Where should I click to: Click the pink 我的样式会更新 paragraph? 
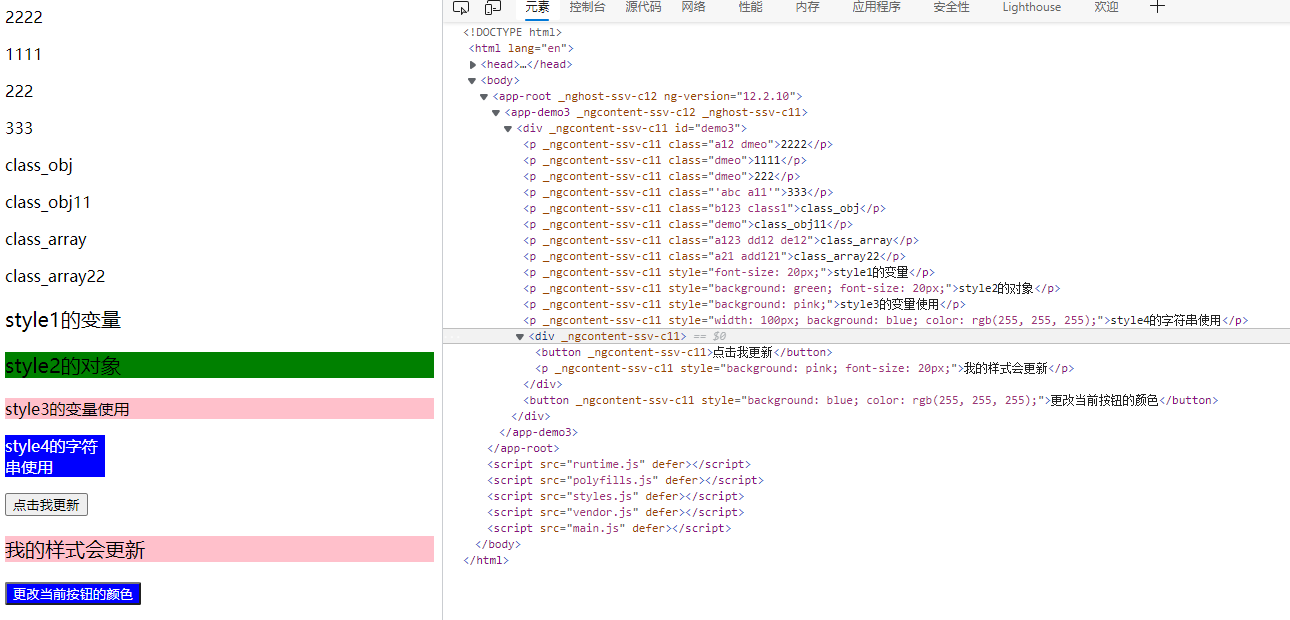(x=219, y=549)
